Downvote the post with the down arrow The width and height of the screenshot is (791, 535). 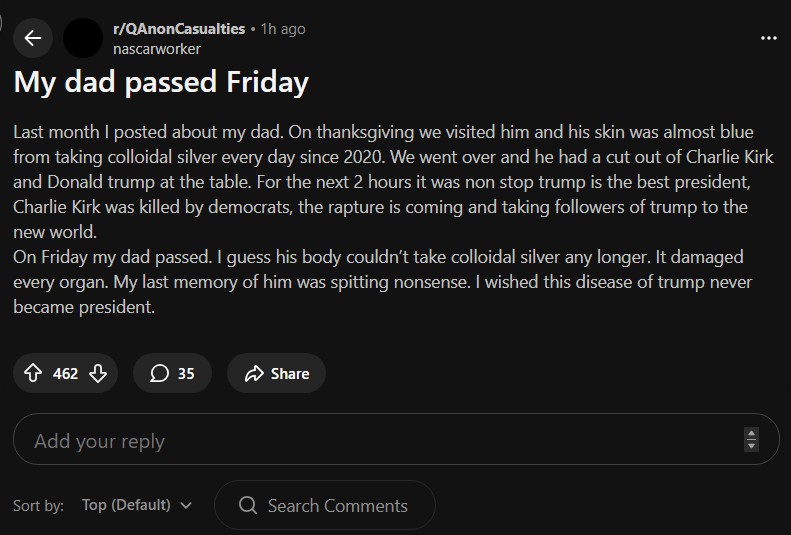(98, 373)
